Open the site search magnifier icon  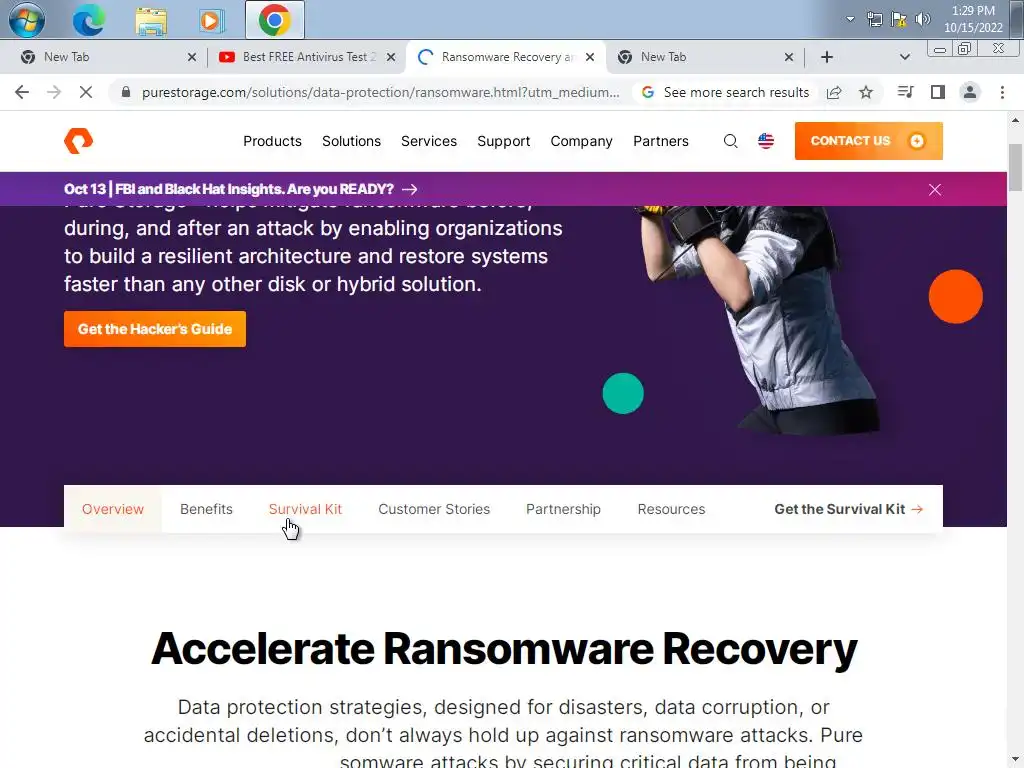point(730,141)
